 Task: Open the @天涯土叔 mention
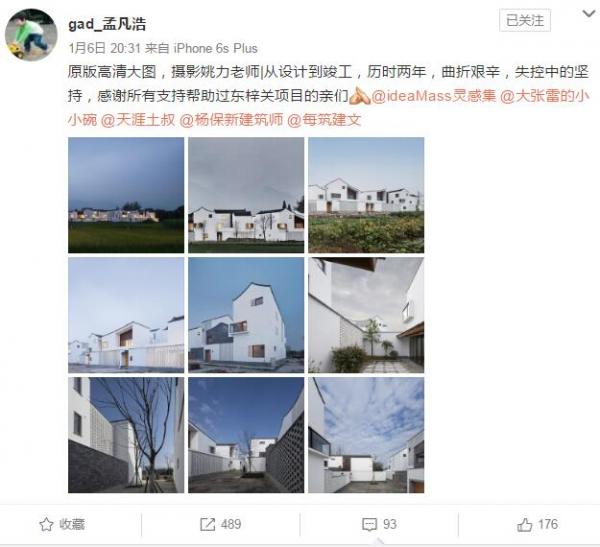pos(138,120)
